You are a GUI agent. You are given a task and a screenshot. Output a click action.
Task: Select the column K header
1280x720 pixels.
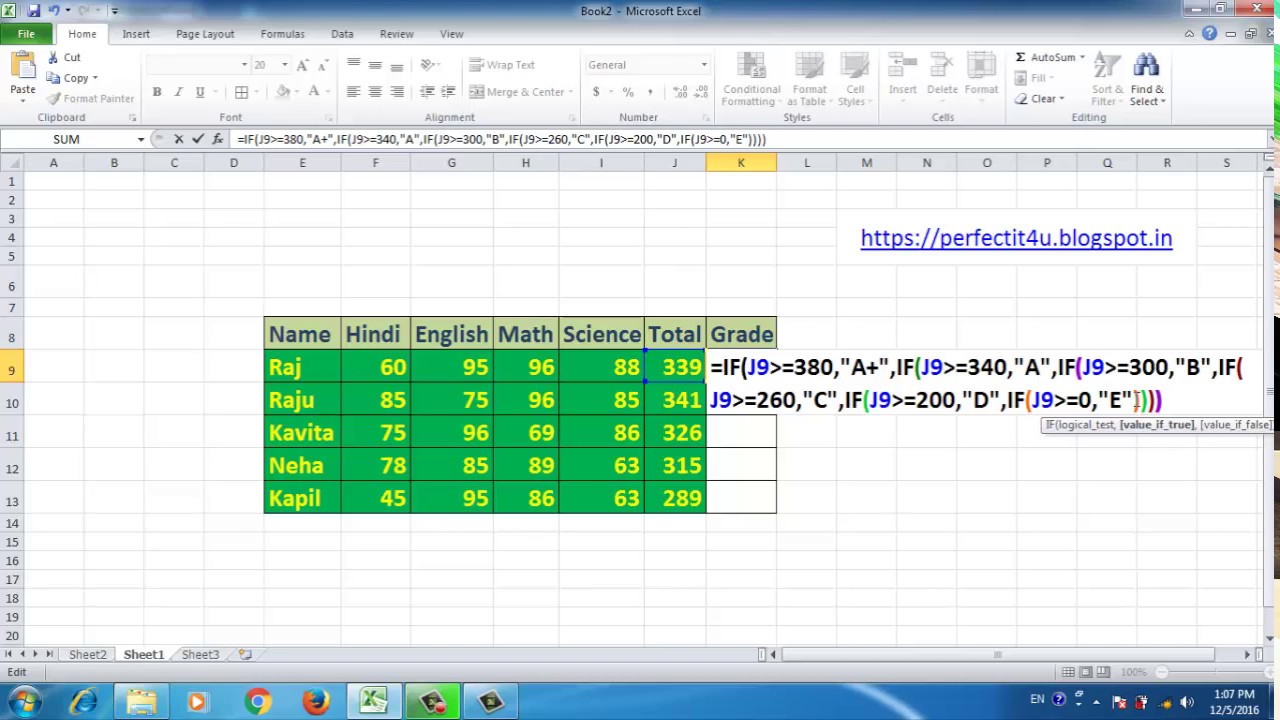(741, 163)
